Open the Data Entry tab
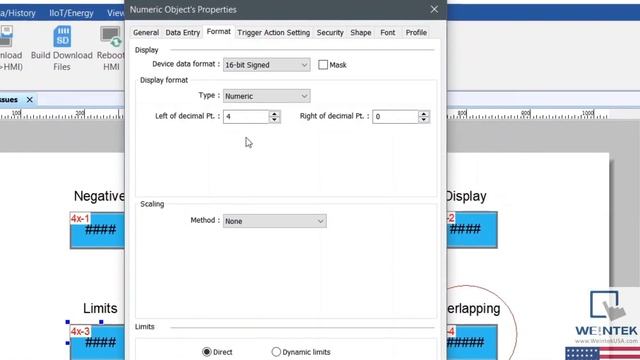Image resolution: width=640 pixels, height=360 pixels. click(182, 33)
